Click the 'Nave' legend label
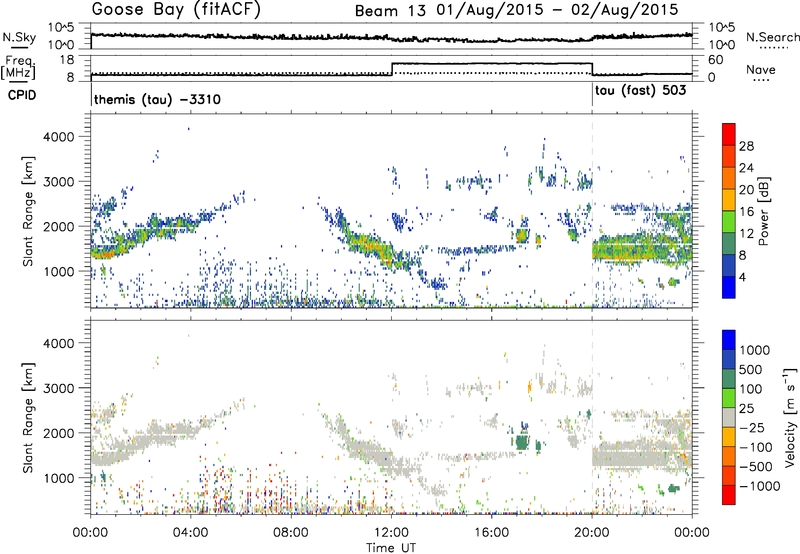The width and height of the screenshot is (800, 554). [761, 70]
